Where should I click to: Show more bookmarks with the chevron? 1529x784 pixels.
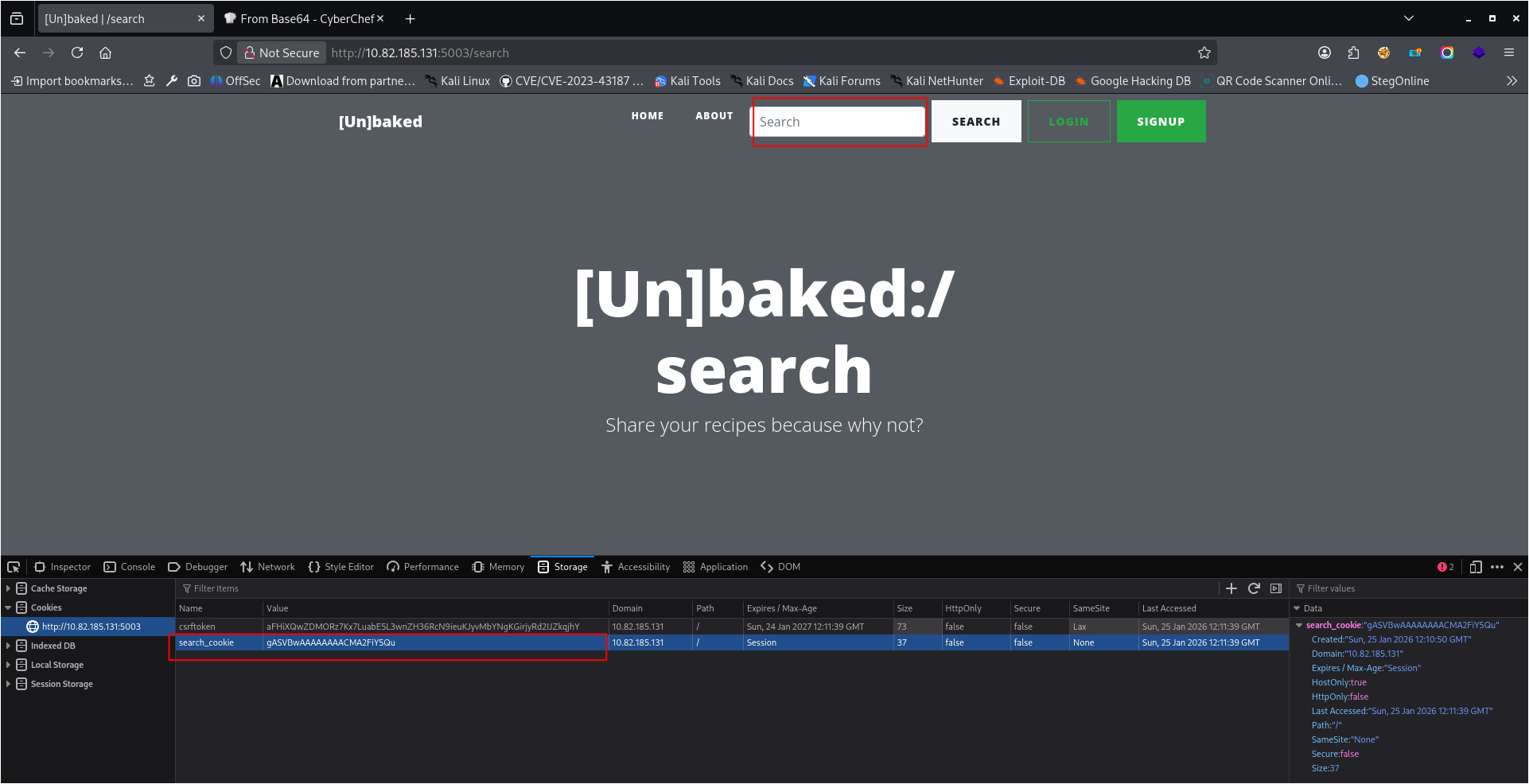coord(1511,81)
